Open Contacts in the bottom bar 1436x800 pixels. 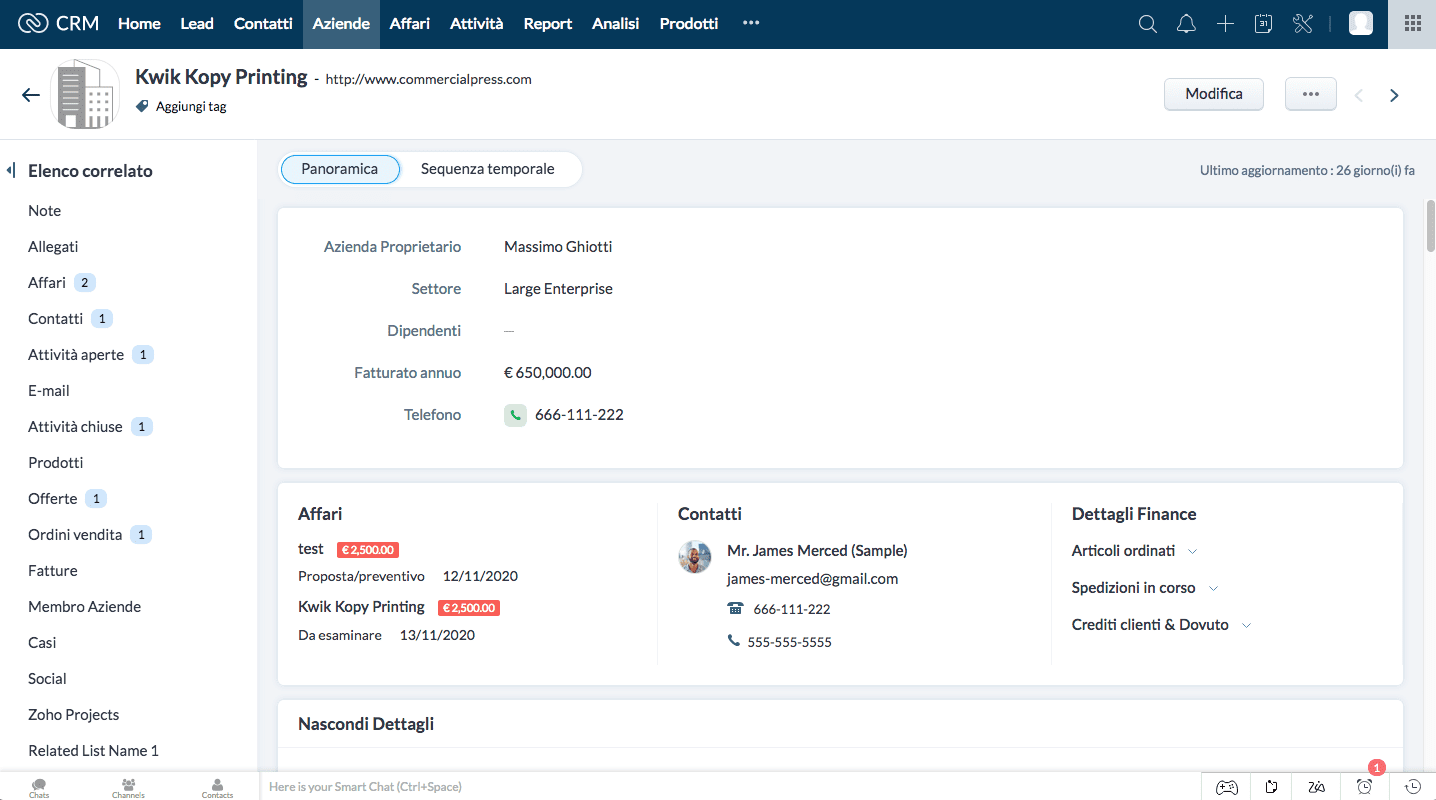tap(217, 787)
